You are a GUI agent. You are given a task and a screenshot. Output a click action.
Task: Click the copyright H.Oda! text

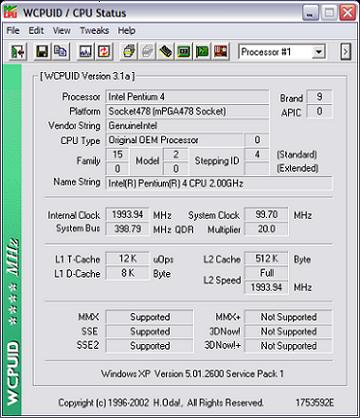tap(161, 403)
